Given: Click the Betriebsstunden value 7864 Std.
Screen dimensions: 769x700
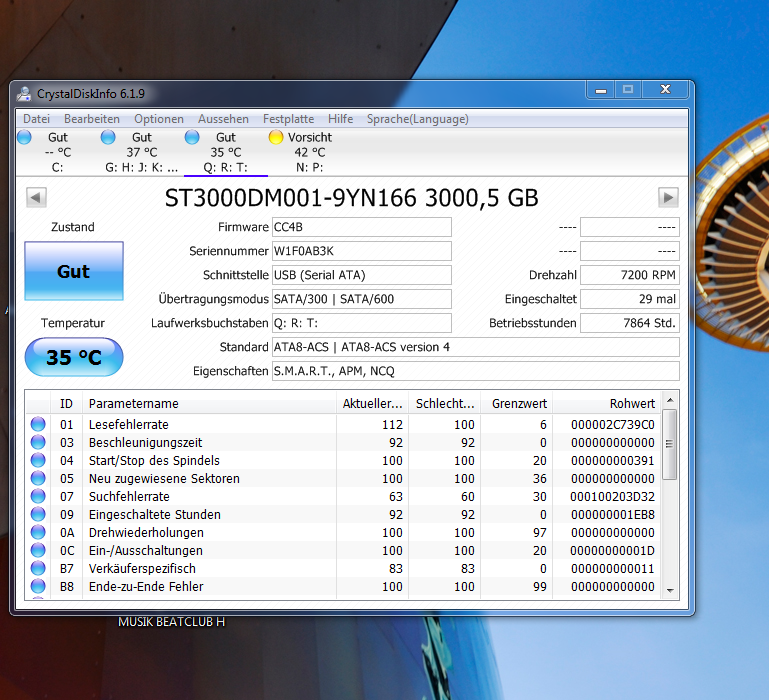Looking at the screenshot, I should coord(630,323).
